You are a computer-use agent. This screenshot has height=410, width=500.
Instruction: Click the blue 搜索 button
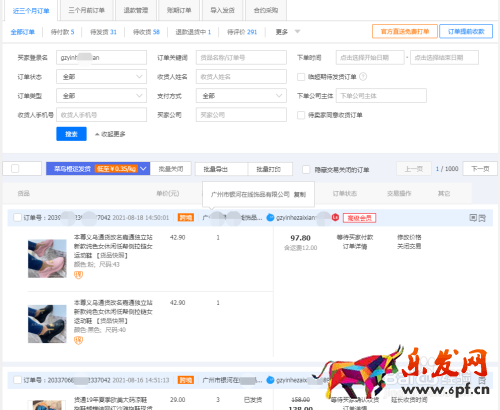pos(71,134)
